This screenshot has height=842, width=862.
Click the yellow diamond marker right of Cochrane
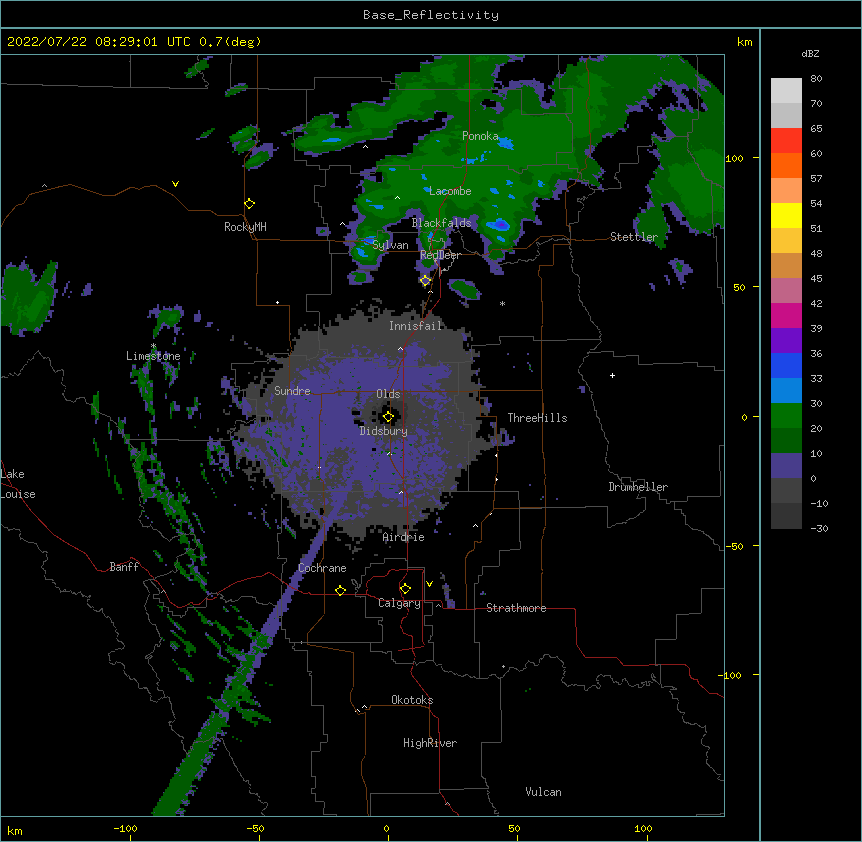(x=340, y=590)
